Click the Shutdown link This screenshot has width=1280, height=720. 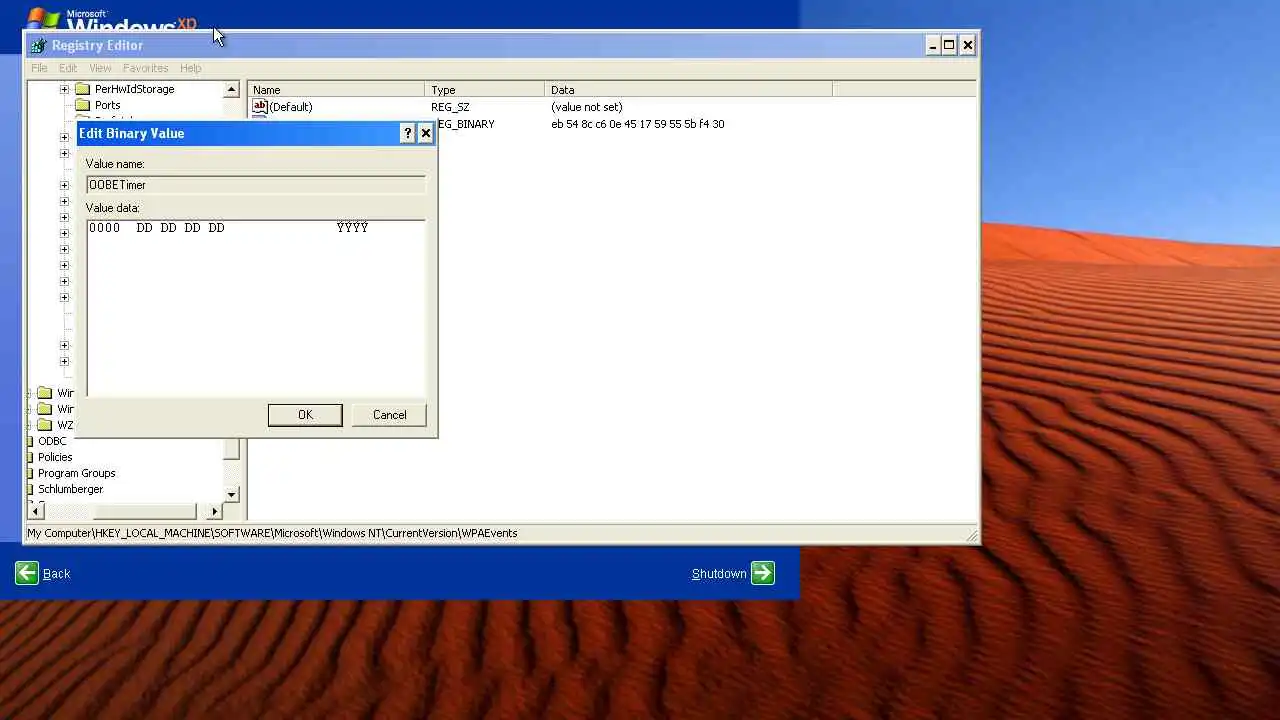pos(719,573)
